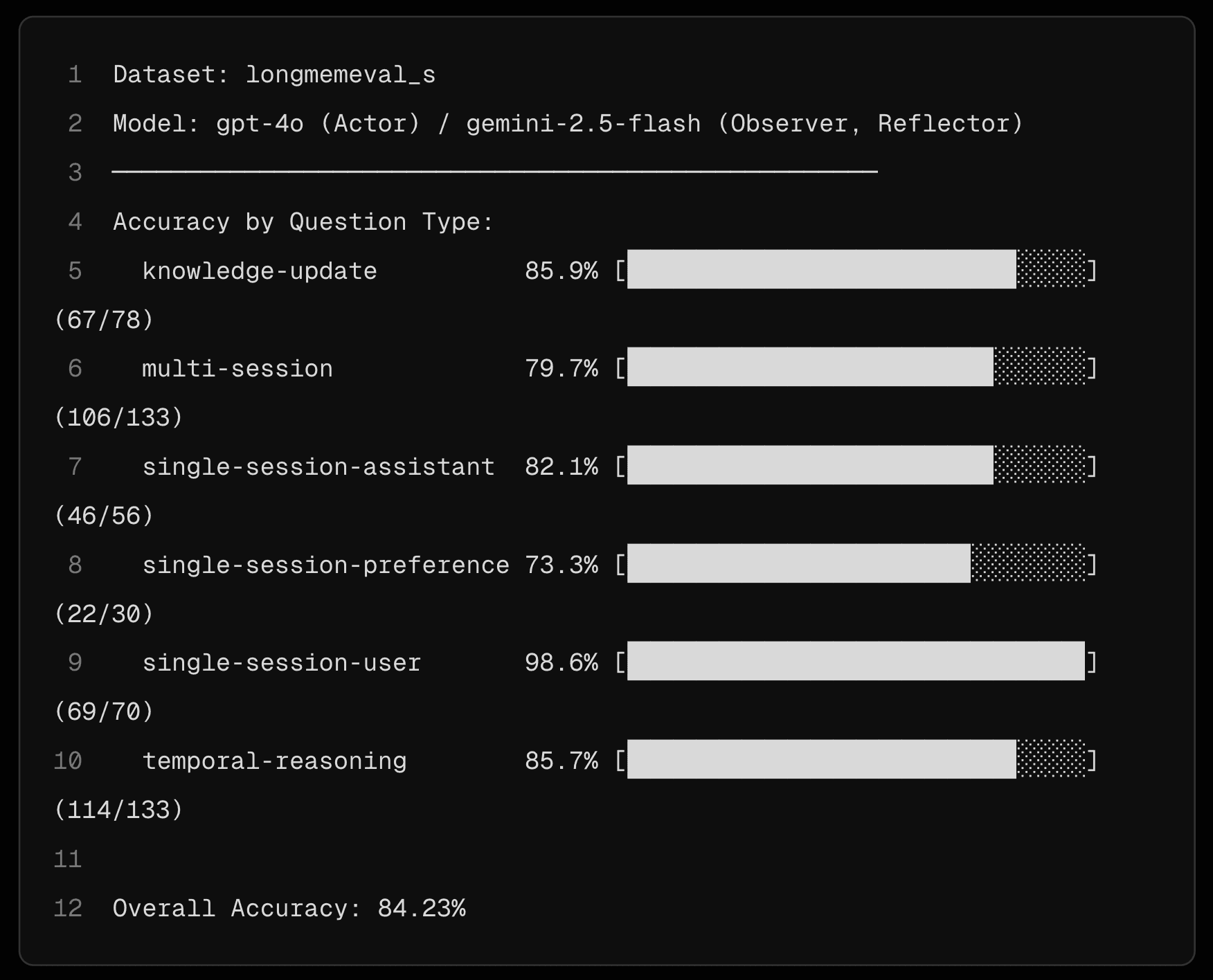Screen dimensions: 1213x980
Task: Click the (106/133) multi-session count
Action: pyautogui.click(x=118, y=417)
